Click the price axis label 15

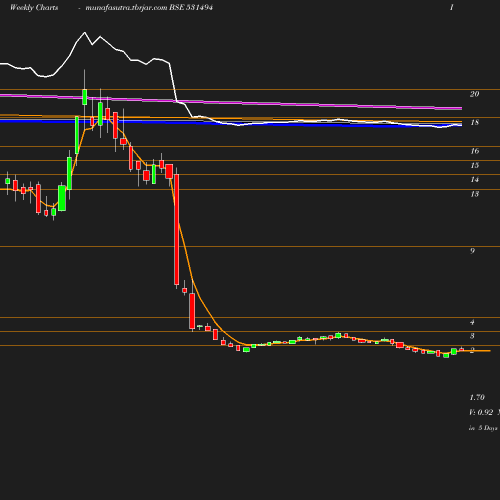[x=475, y=165]
